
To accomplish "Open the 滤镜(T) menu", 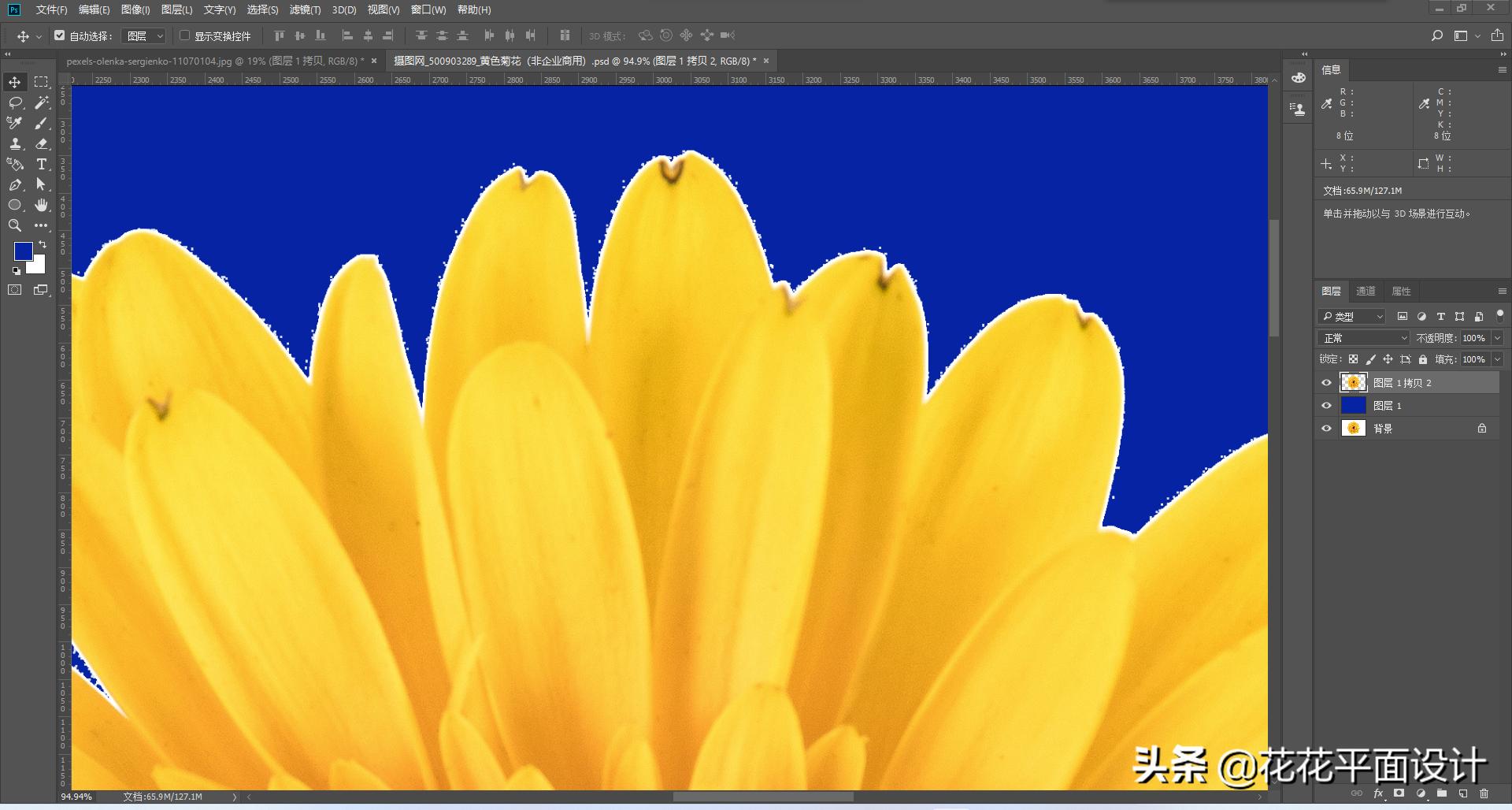I will click(305, 10).
